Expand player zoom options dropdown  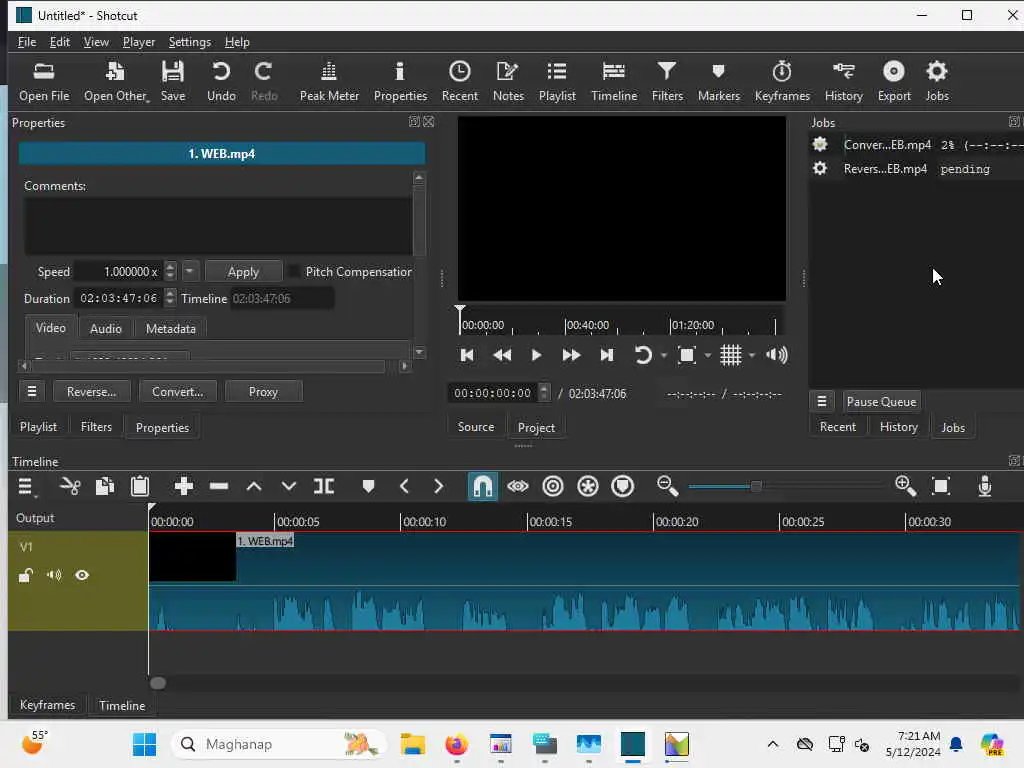point(708,355)
